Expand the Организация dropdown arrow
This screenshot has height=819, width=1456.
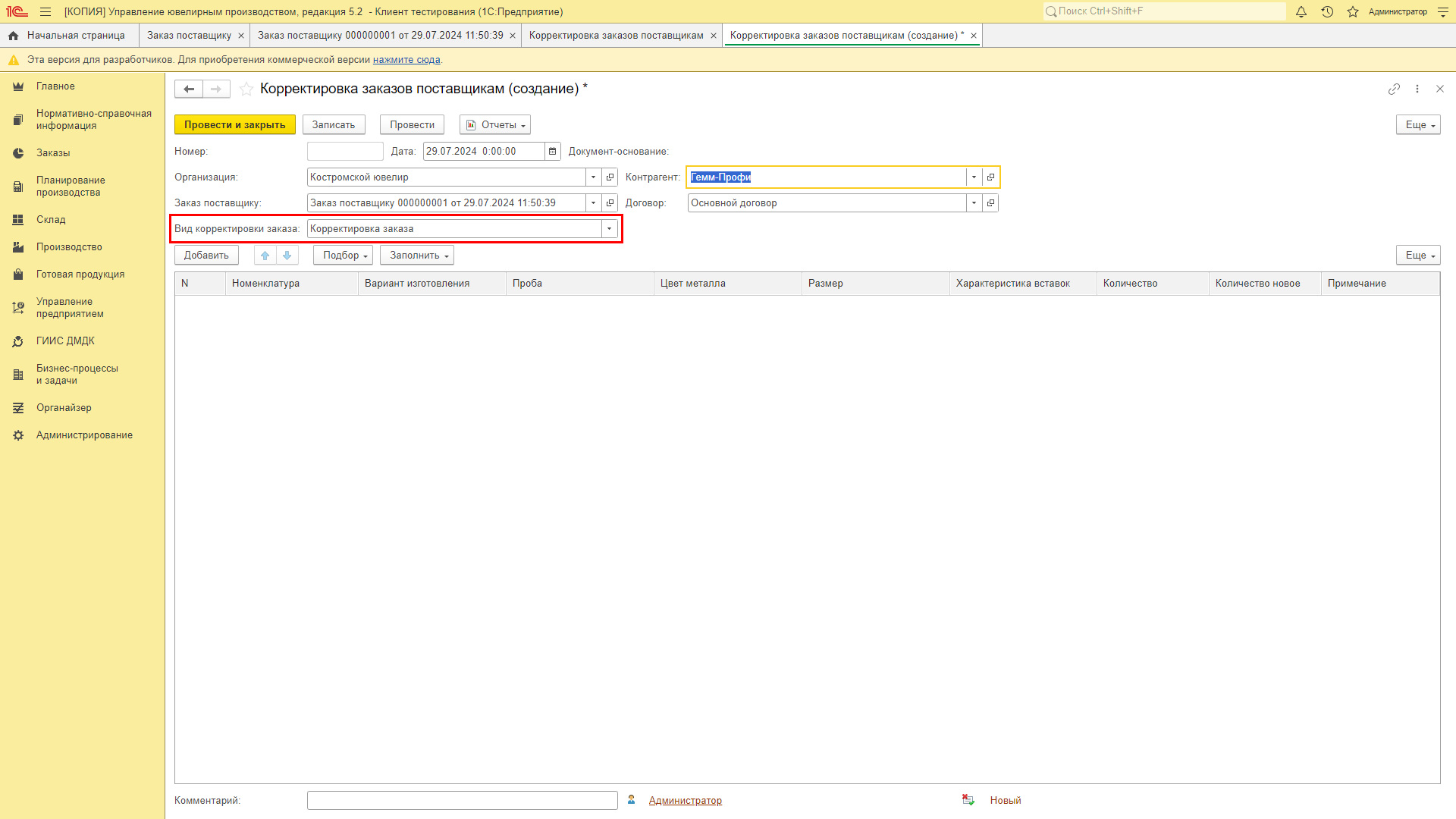click(594, 177)
